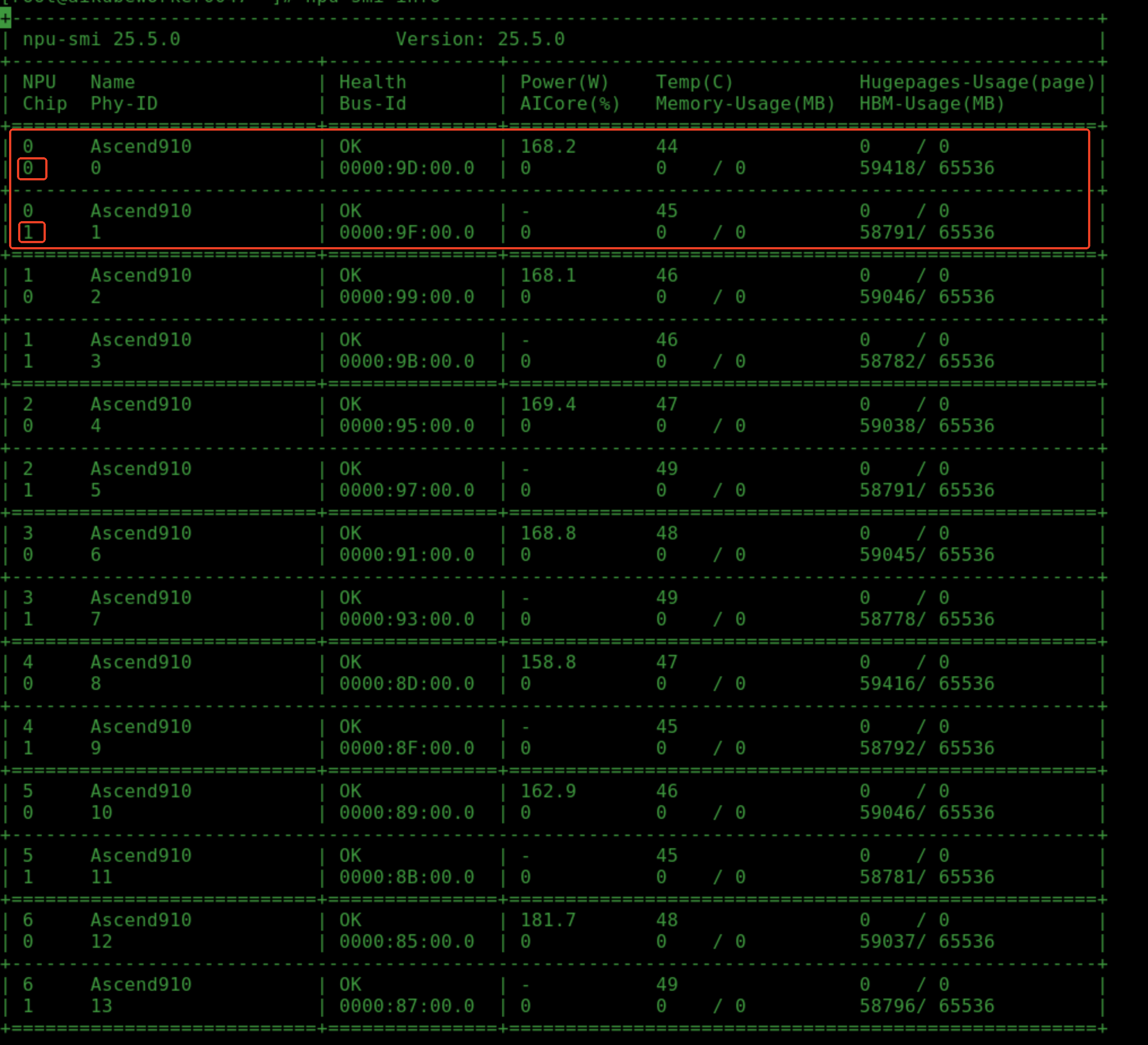Select HBM usage value "58781"

[x=887, y=877]
